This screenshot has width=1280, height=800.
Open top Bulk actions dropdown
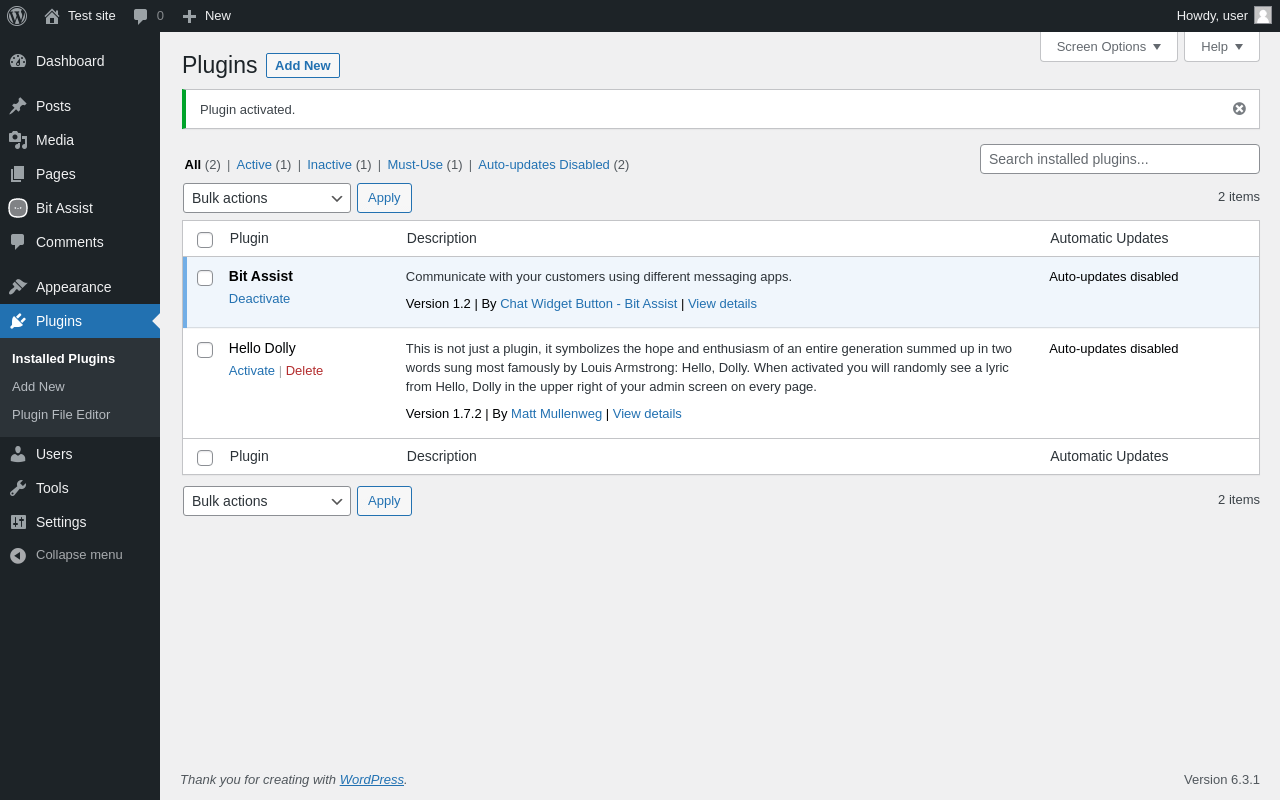tap(267, 198)
